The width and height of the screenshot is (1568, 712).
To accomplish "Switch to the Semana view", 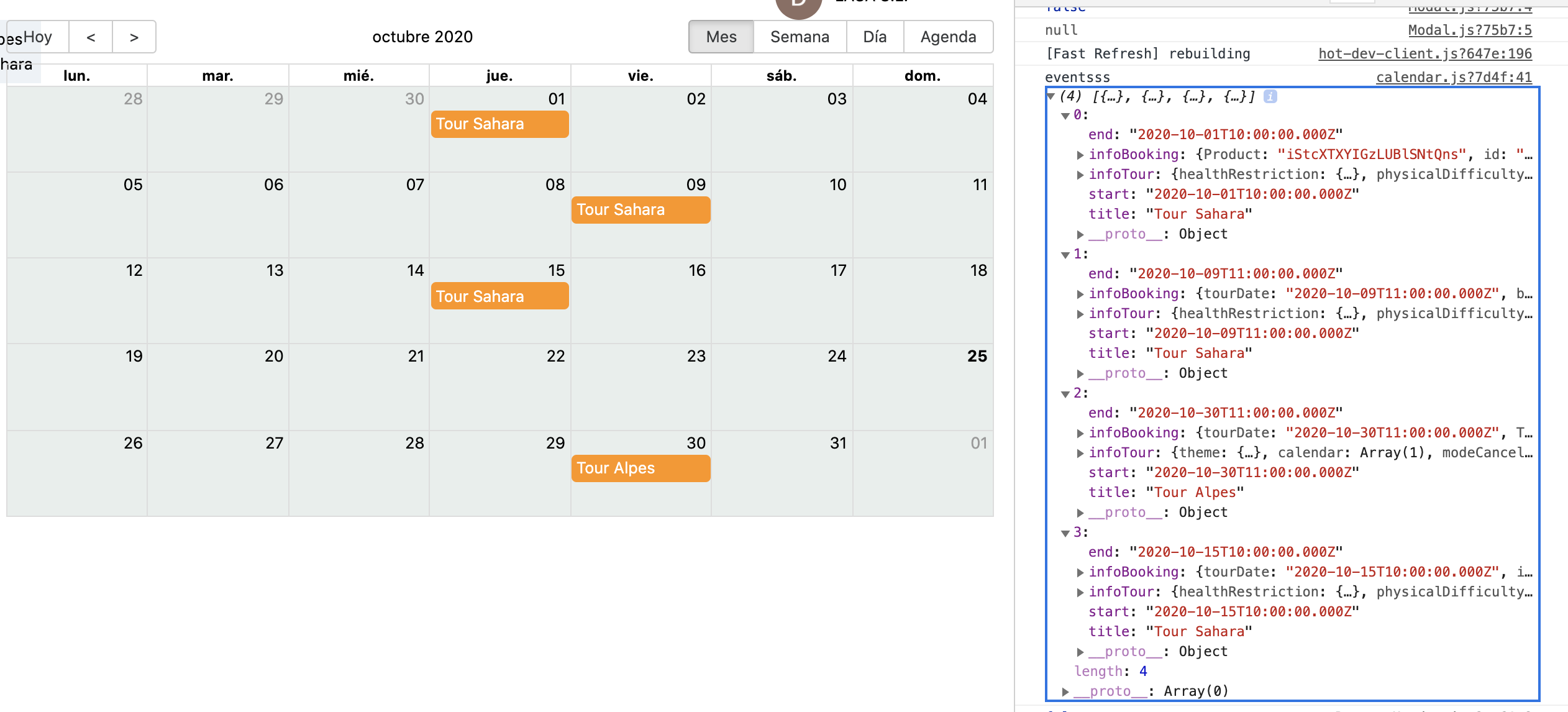I will [x=800, y=37].
